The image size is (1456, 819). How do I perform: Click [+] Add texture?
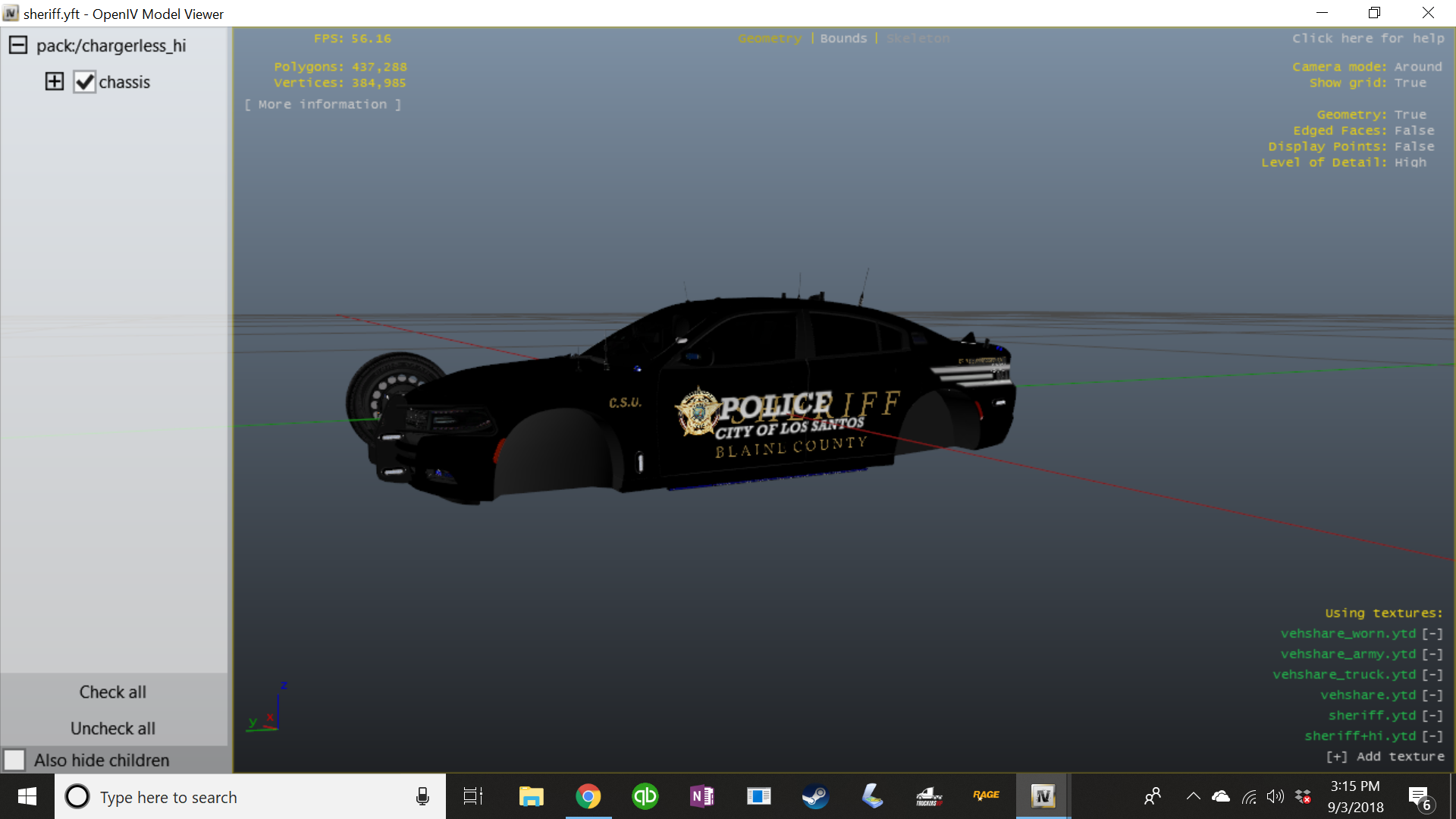pyautogui.click(x=1385, y=757)
